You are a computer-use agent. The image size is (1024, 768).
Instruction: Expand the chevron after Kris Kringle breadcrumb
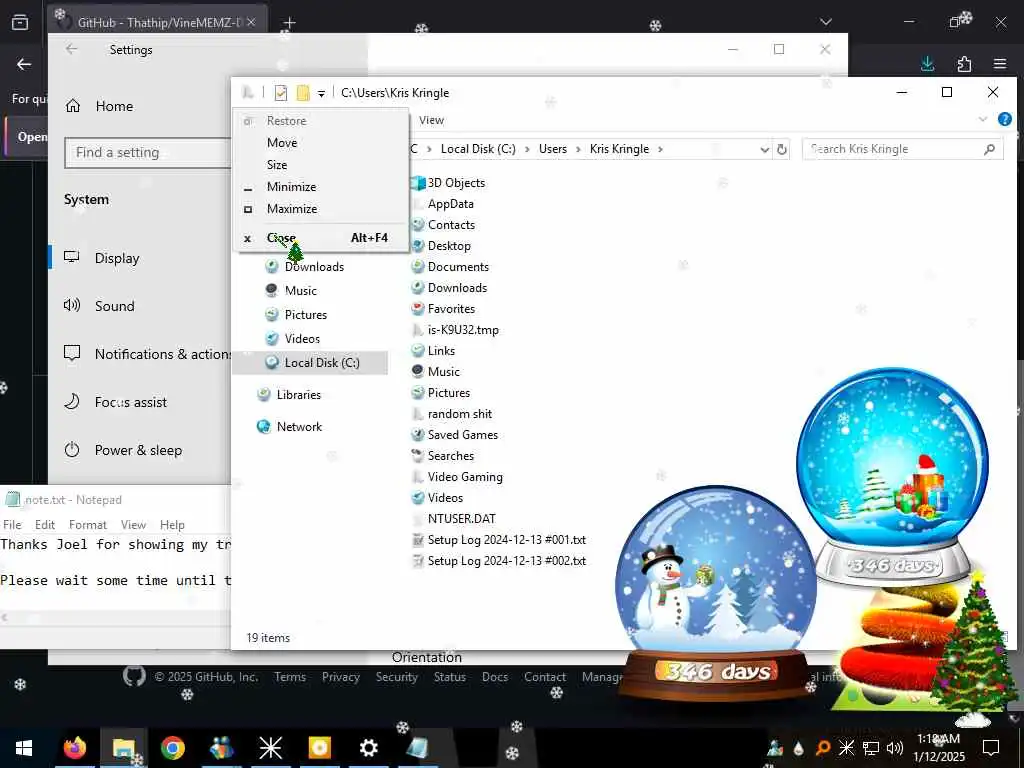click(x=660, y=149)
